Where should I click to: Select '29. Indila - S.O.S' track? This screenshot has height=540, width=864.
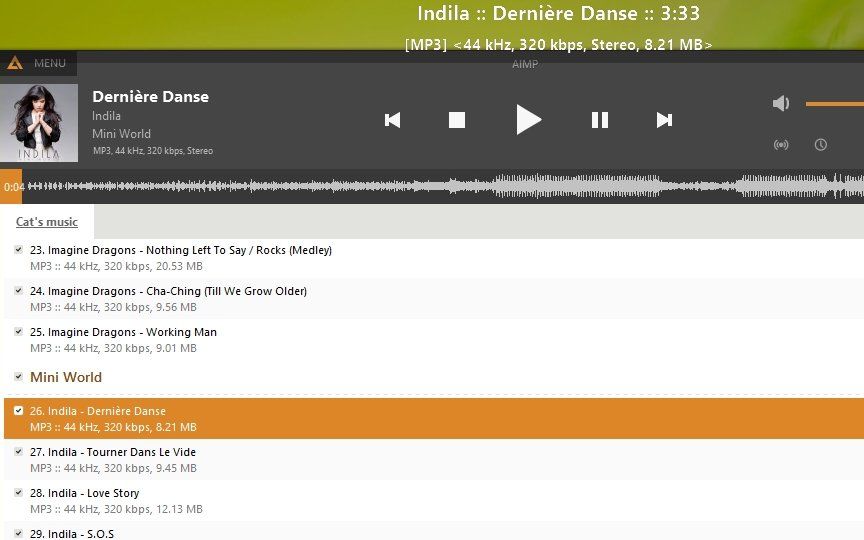(x=434, y=531)
